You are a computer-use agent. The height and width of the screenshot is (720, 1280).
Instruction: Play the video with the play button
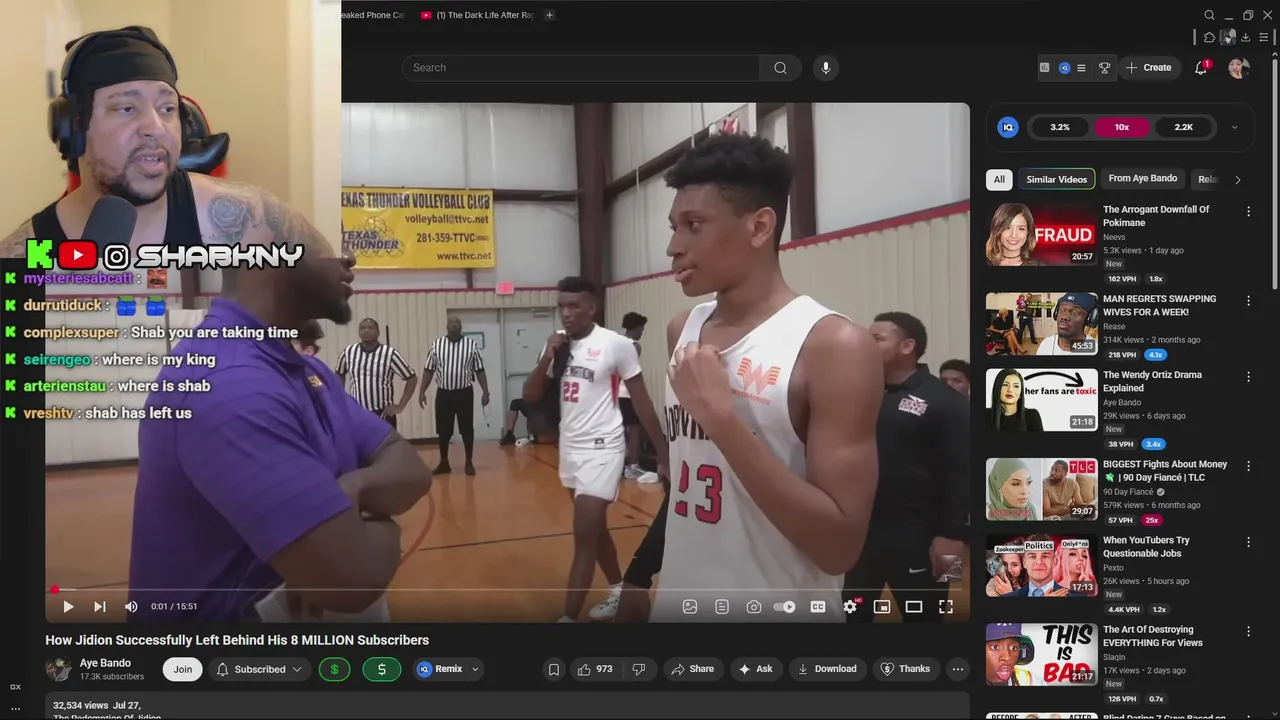coord(68,606)
